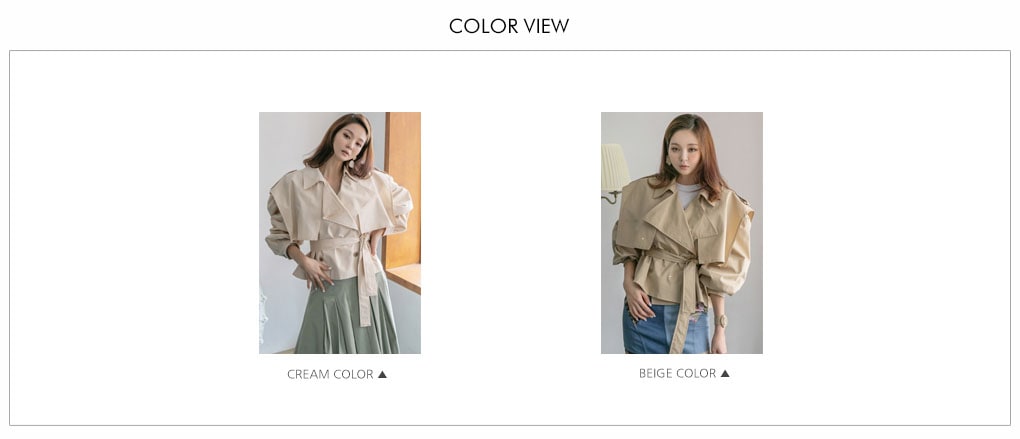
Task: Click the triangle icon beside BEIGE COLOR
Action: [725, 373]
